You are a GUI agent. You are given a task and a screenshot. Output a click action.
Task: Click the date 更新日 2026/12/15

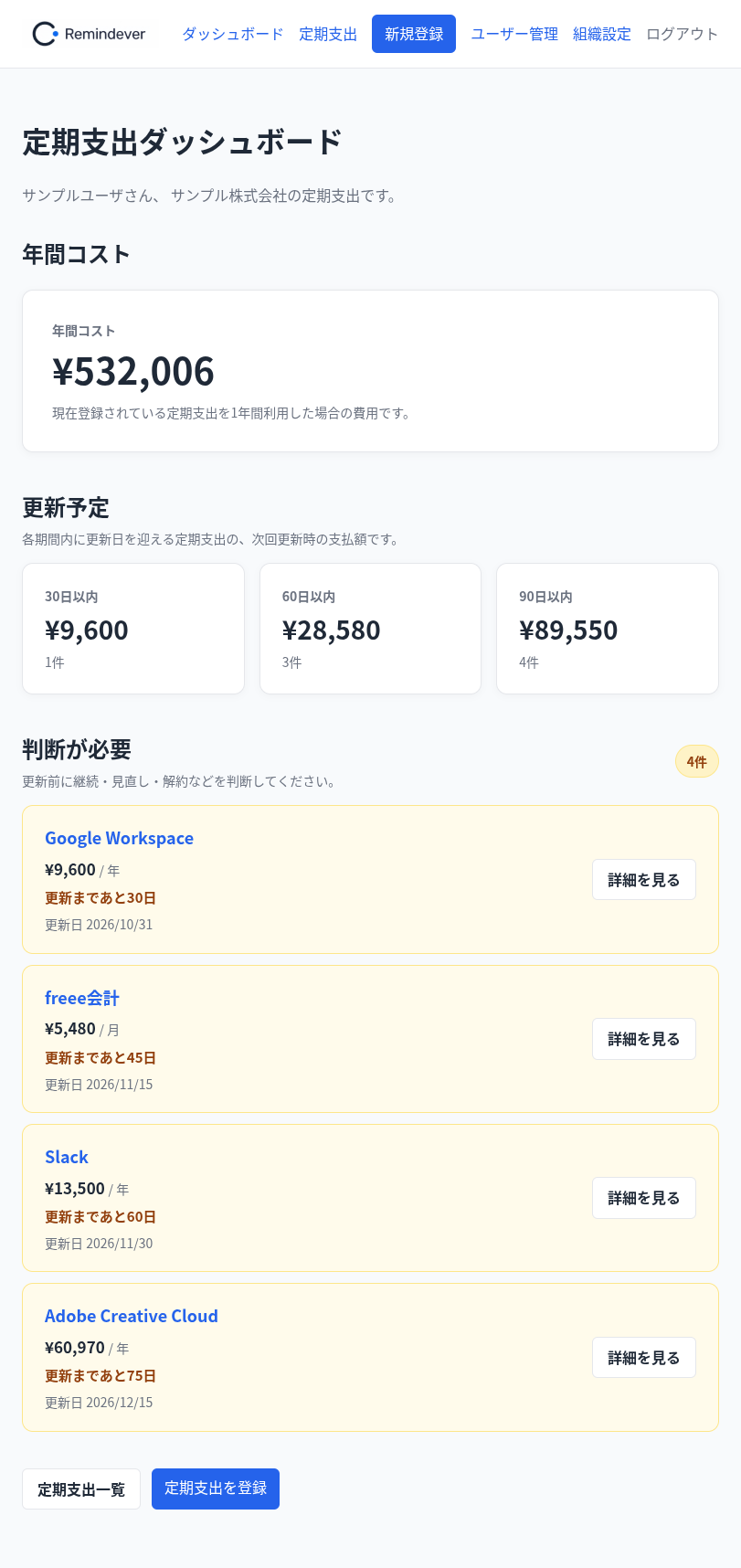point(99,1403)
